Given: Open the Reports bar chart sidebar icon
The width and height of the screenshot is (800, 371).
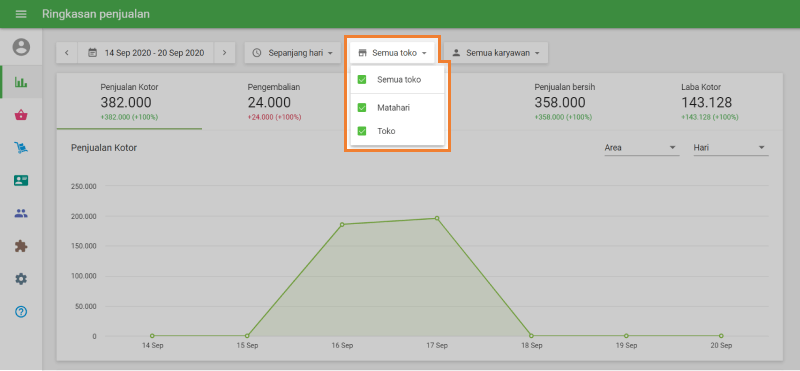Looking at the screenshot, I should point(21,82).
